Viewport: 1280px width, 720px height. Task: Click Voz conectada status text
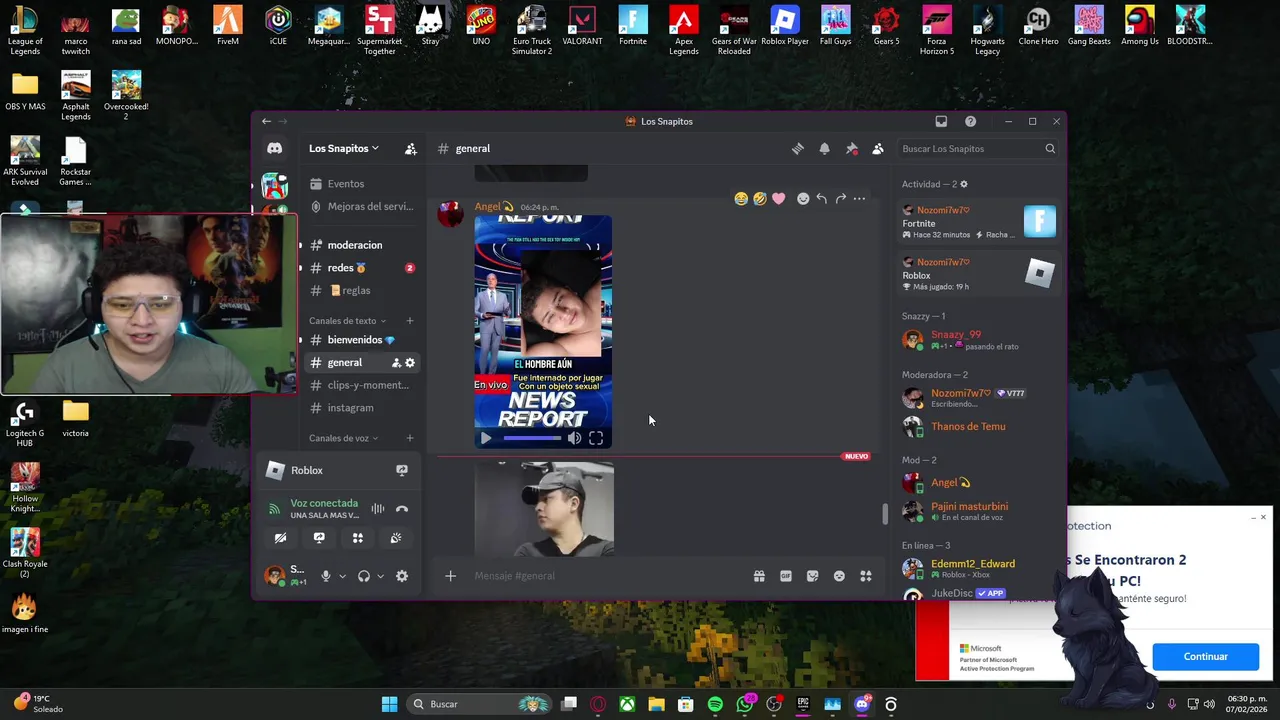[324, 503]
